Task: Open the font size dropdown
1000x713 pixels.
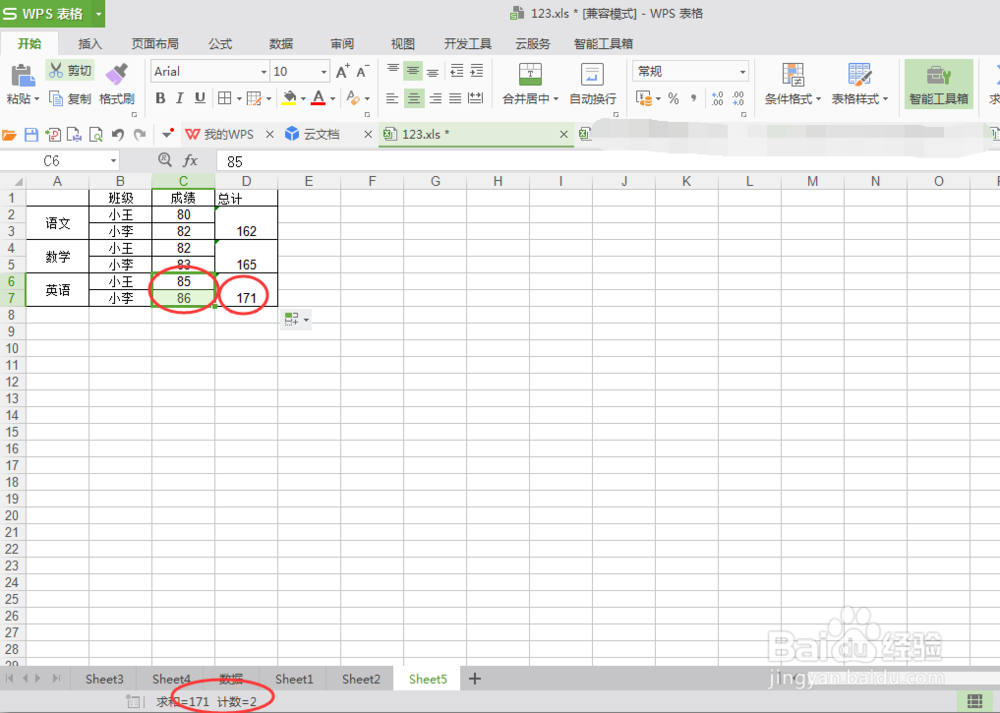Action: coord(323,72)
